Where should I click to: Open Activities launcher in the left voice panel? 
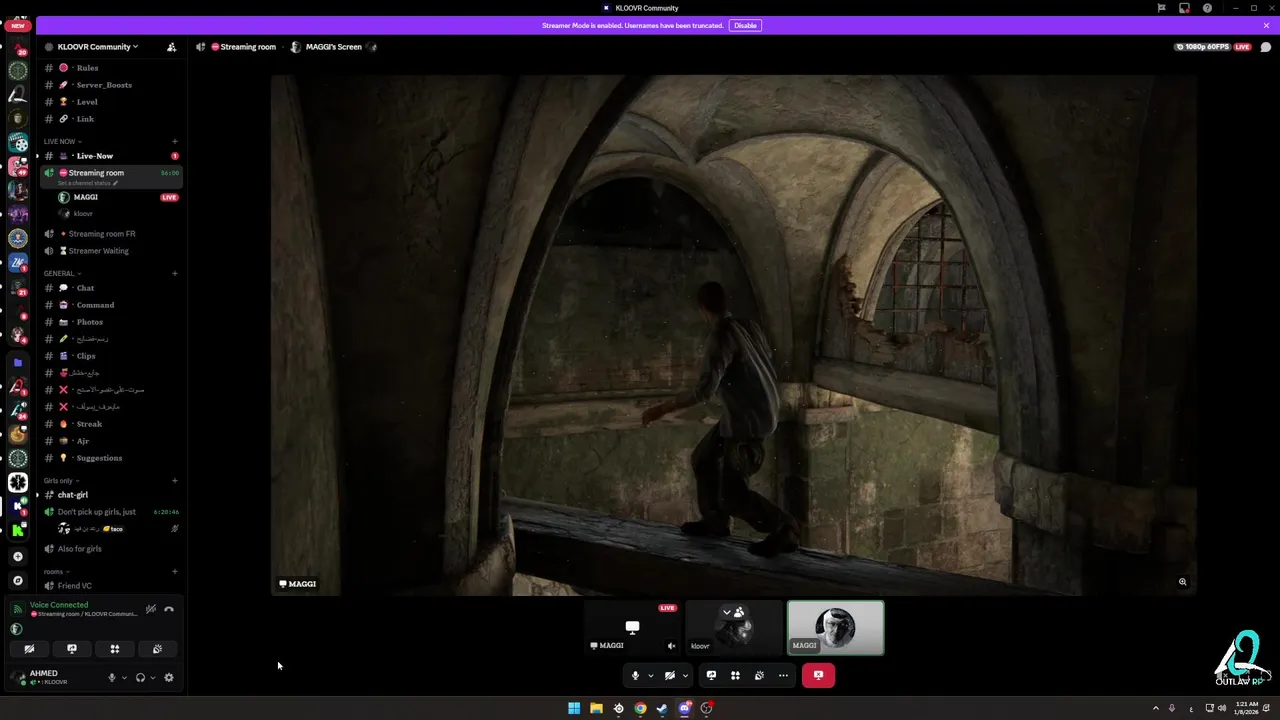115,649
